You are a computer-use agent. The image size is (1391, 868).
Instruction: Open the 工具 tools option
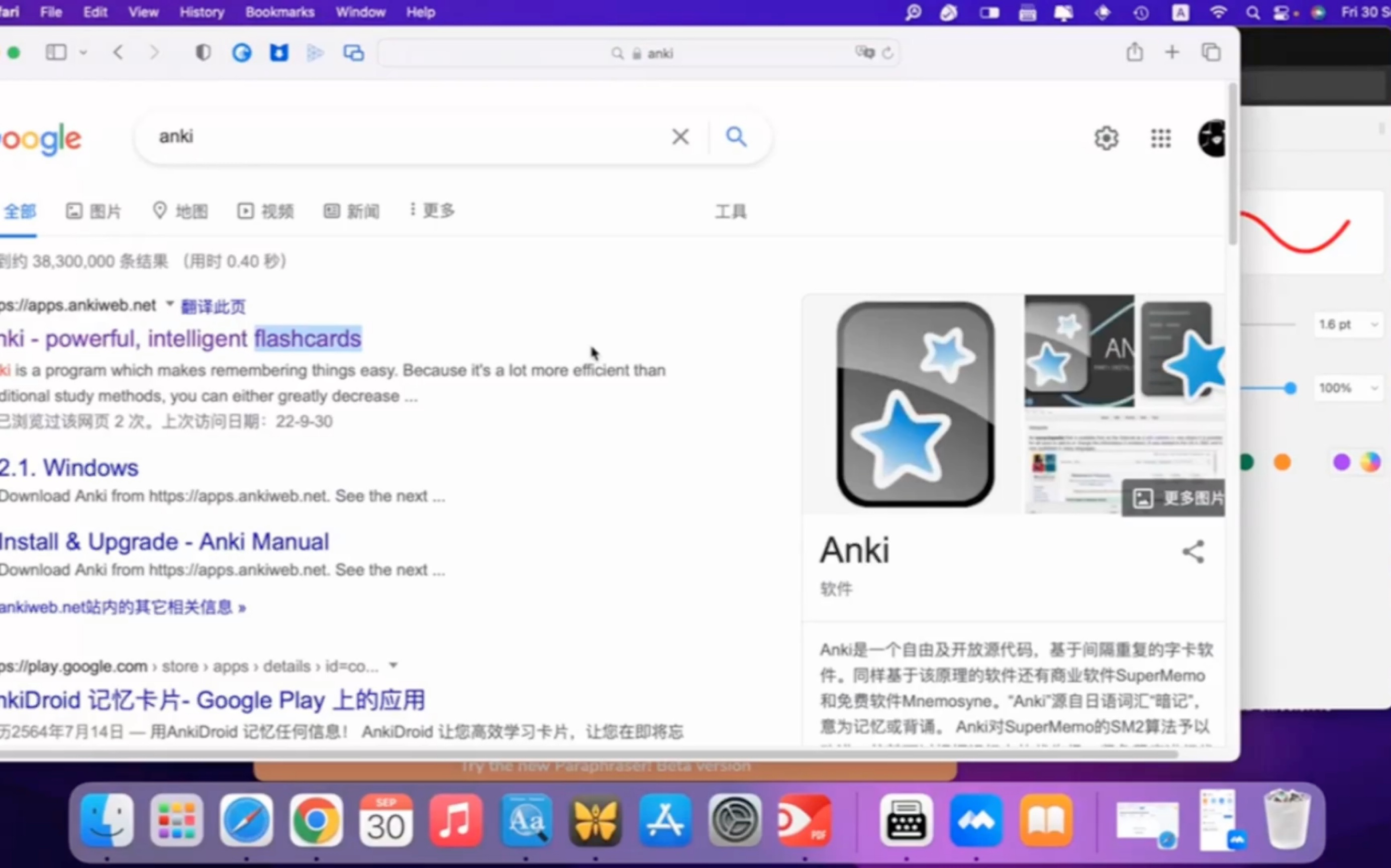pos(731,212)
